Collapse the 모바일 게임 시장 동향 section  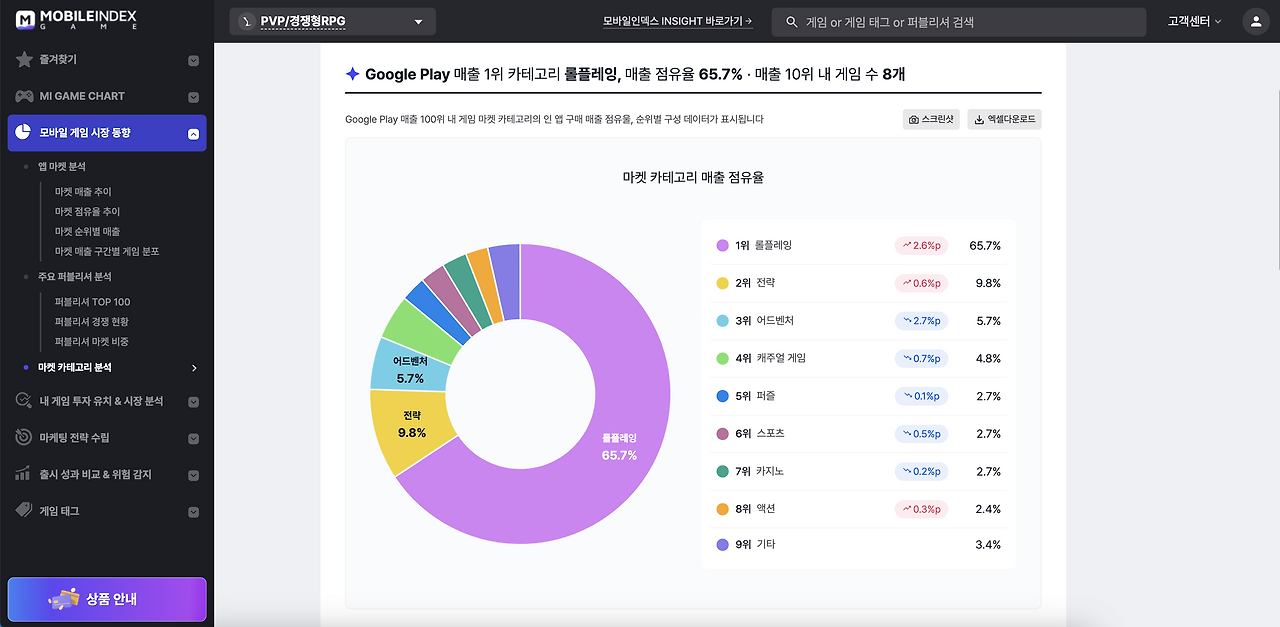[194, 133]
